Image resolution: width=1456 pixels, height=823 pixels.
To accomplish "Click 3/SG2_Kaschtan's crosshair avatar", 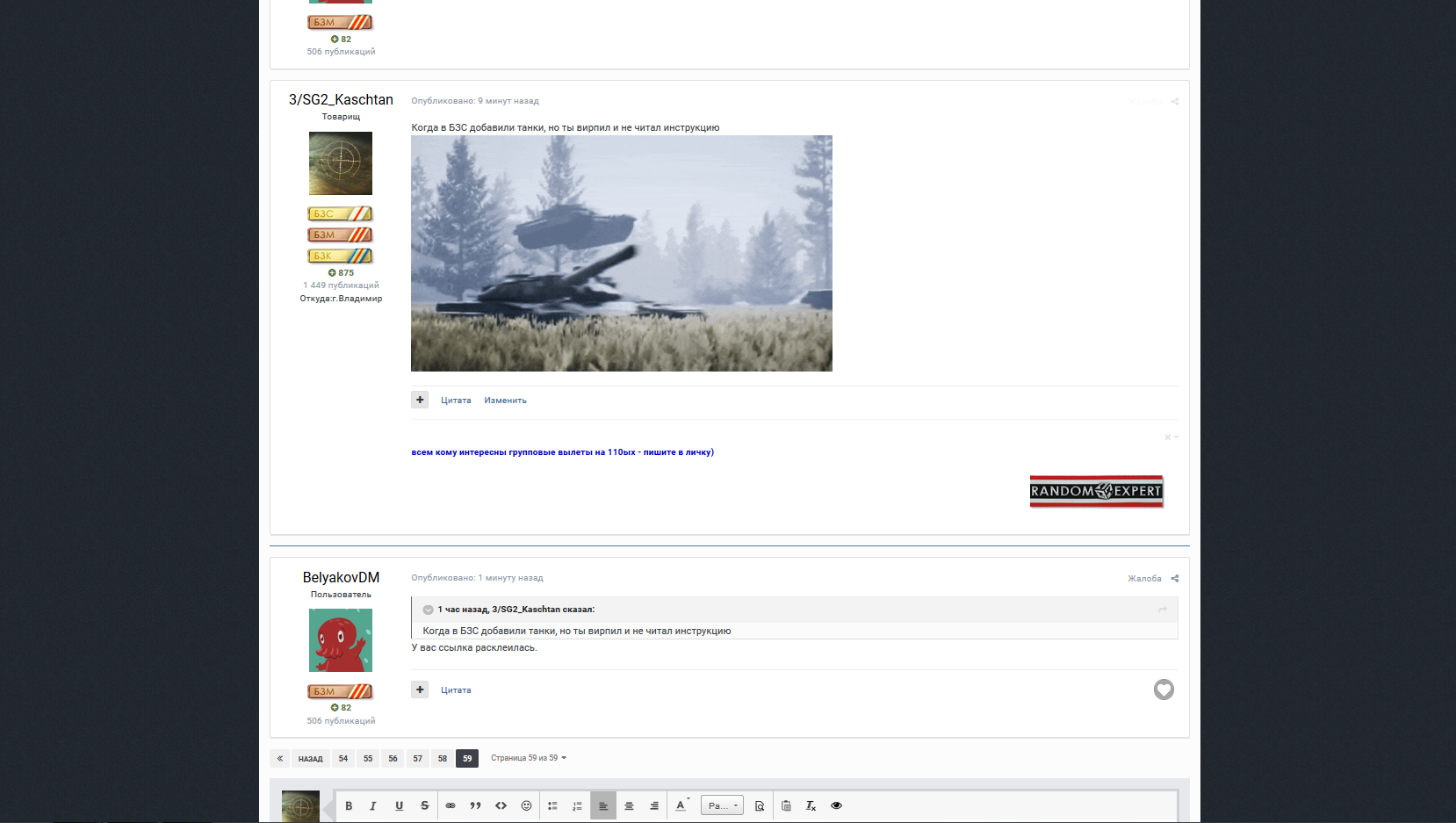I will (x=341, y=163).
